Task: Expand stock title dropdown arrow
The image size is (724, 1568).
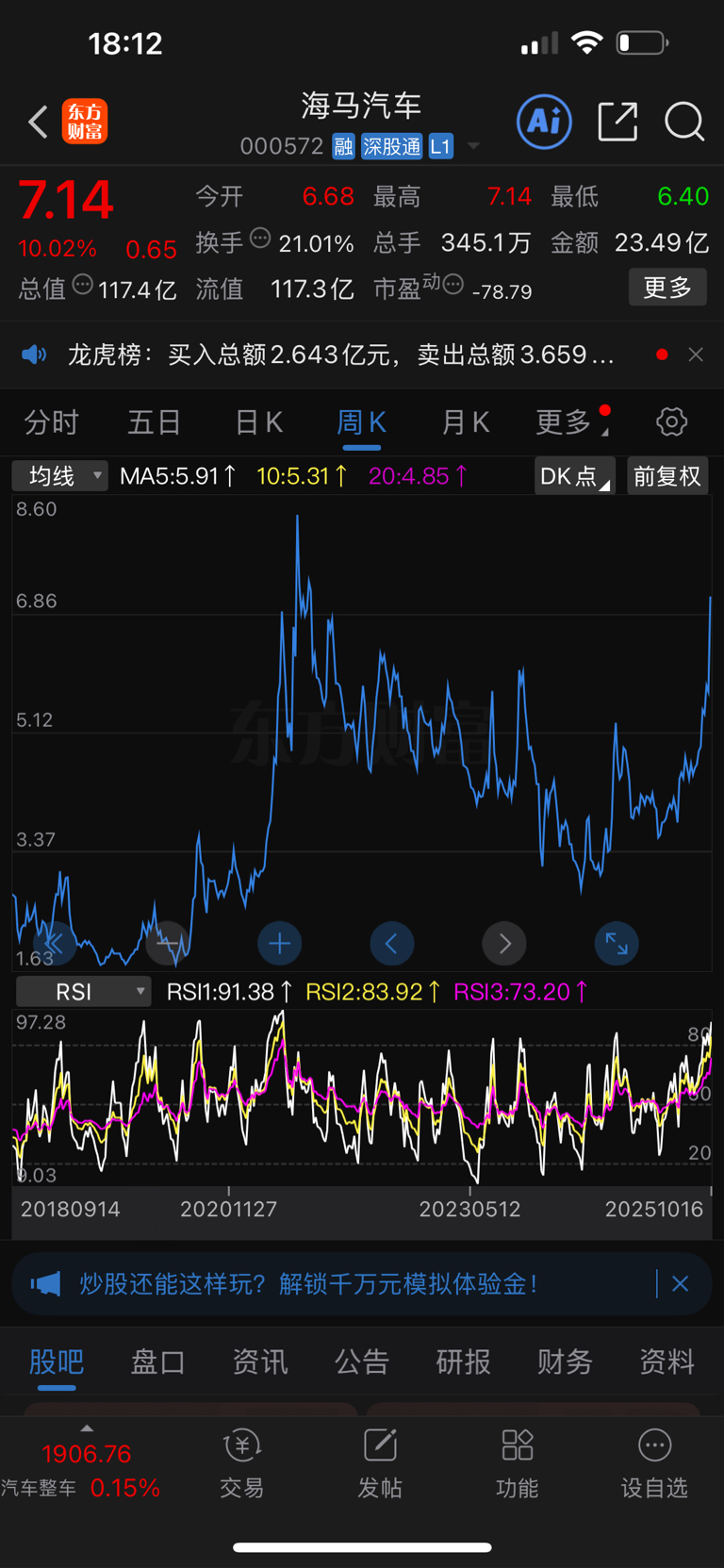Action: click(x=473, y=146)
